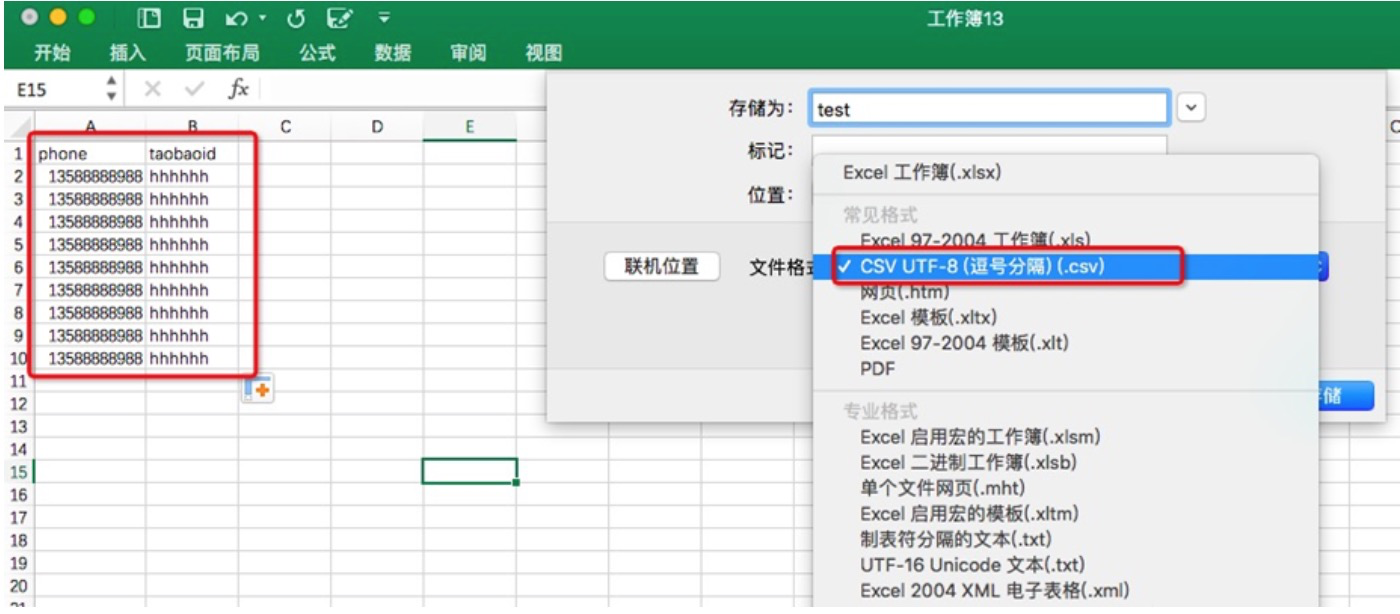Select column E header

pyautogui.click(x=469, y=127)
